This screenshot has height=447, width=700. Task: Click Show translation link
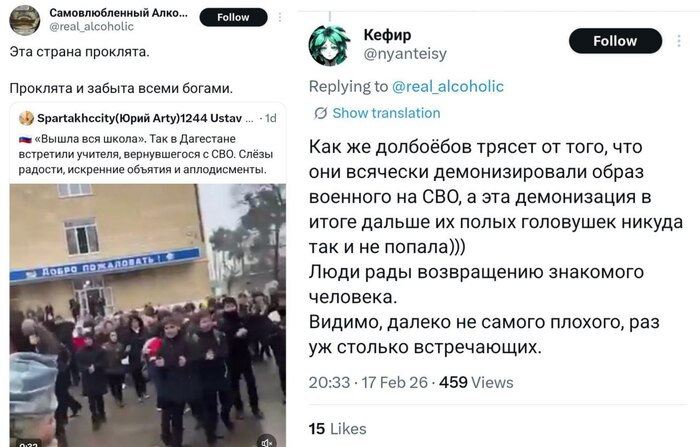point(386,113)
